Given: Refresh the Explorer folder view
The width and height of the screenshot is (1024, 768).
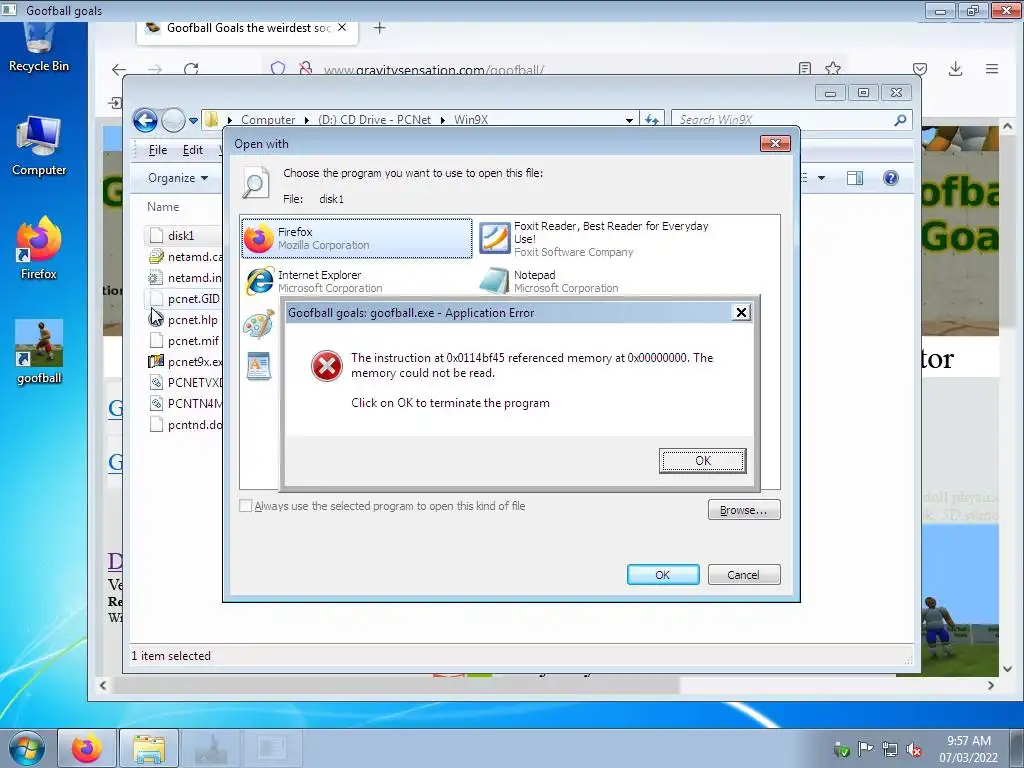Looking at the screenshot, I should click(652, 120).
